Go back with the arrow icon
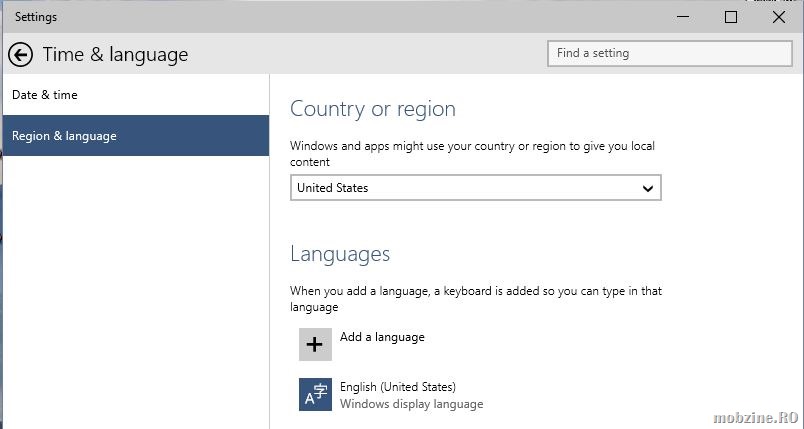This screenshot has width=804, height=429. coord(21,54)
